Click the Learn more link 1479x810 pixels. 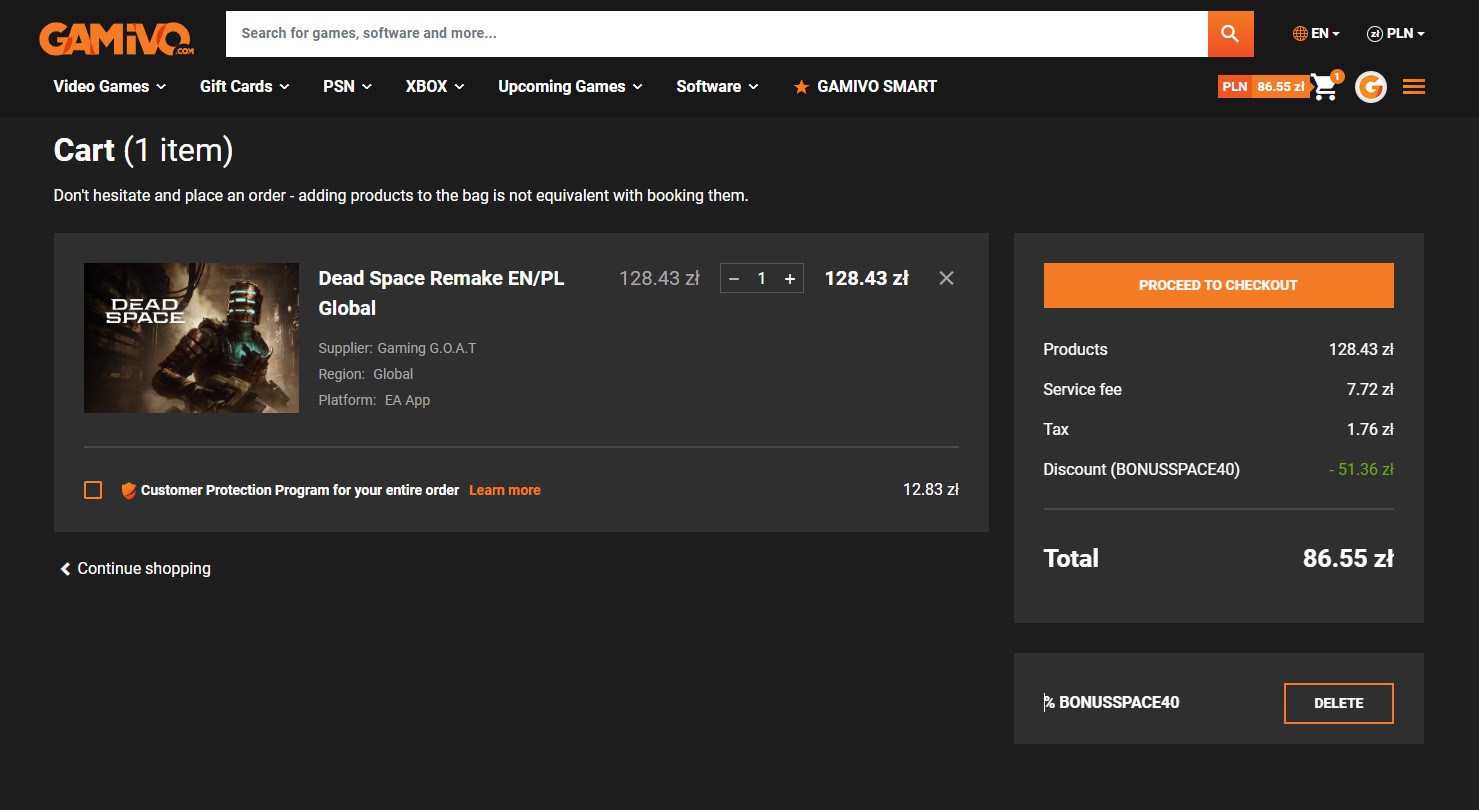[x=505, y=490]
